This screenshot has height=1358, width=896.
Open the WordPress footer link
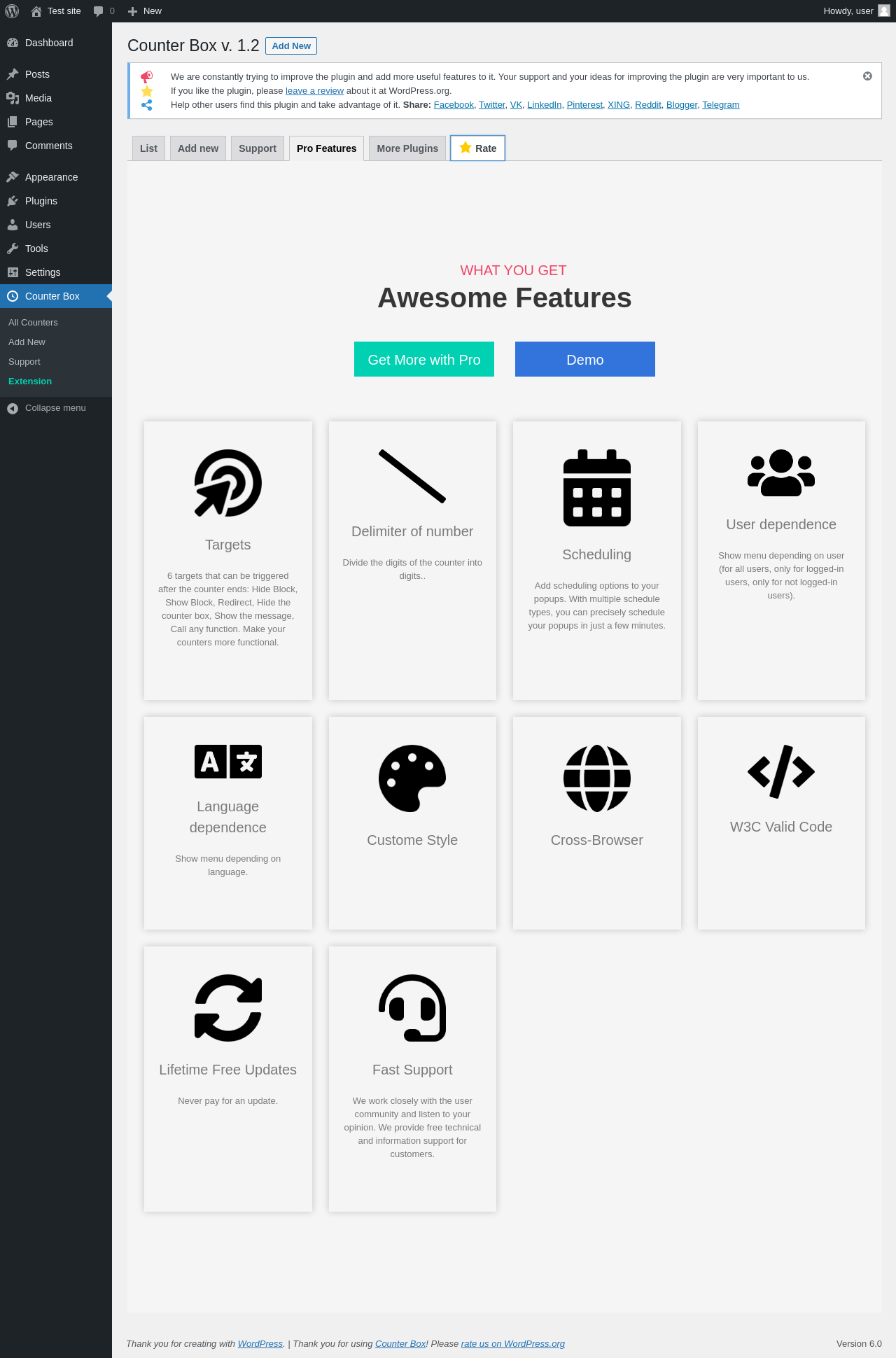click(x=260, y=1343)
